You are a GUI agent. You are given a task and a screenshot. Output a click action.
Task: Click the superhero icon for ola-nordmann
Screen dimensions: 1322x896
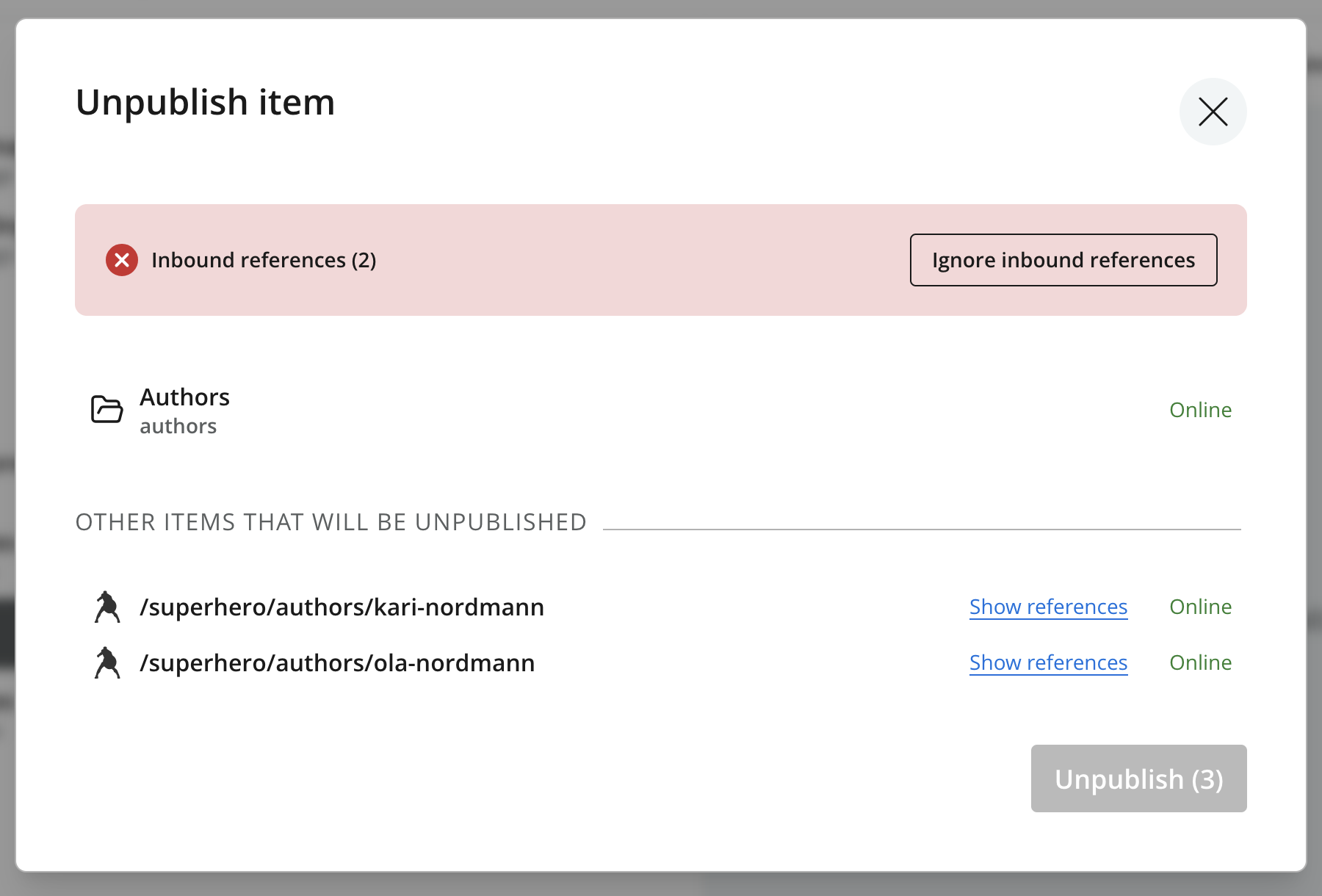coord(107,662)
